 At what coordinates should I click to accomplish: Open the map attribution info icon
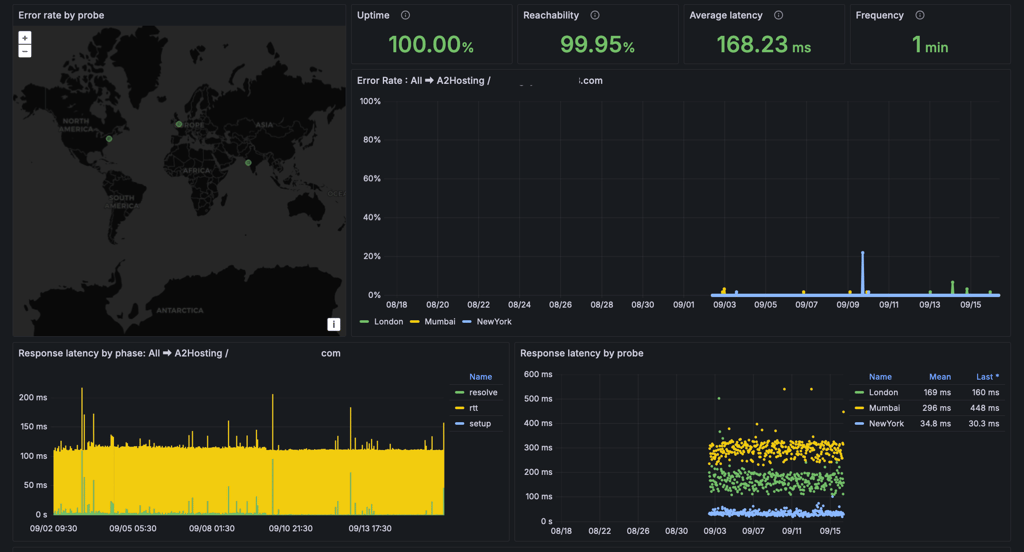coord(333,324)
